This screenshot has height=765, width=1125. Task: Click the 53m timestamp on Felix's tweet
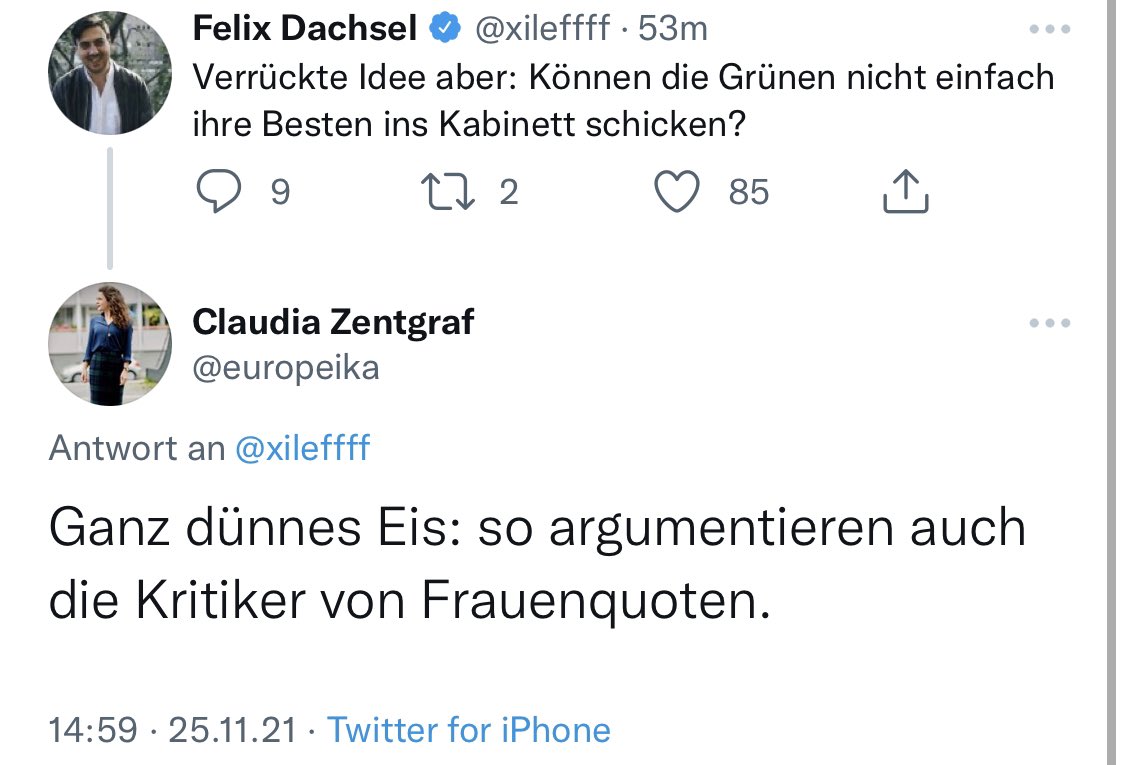point(673,30)
